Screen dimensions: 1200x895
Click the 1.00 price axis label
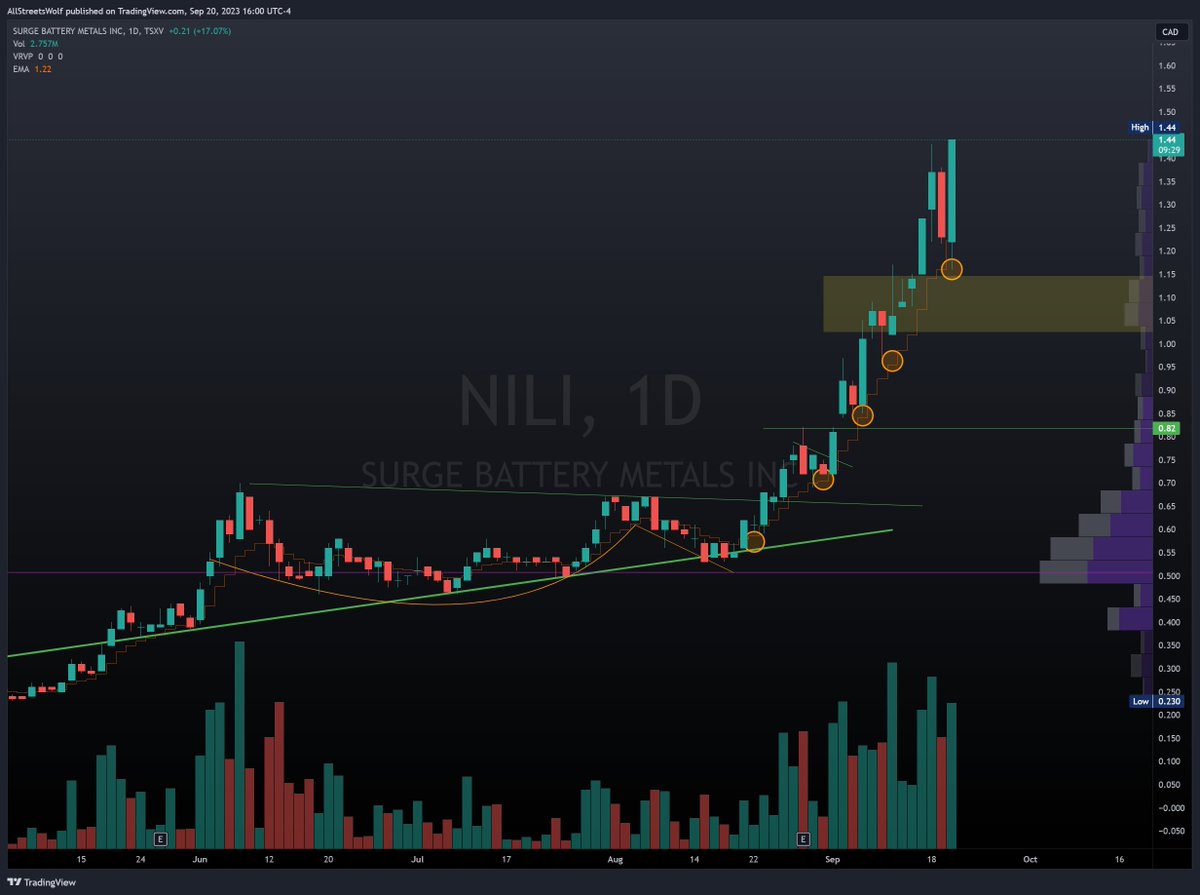point(1167,344)
